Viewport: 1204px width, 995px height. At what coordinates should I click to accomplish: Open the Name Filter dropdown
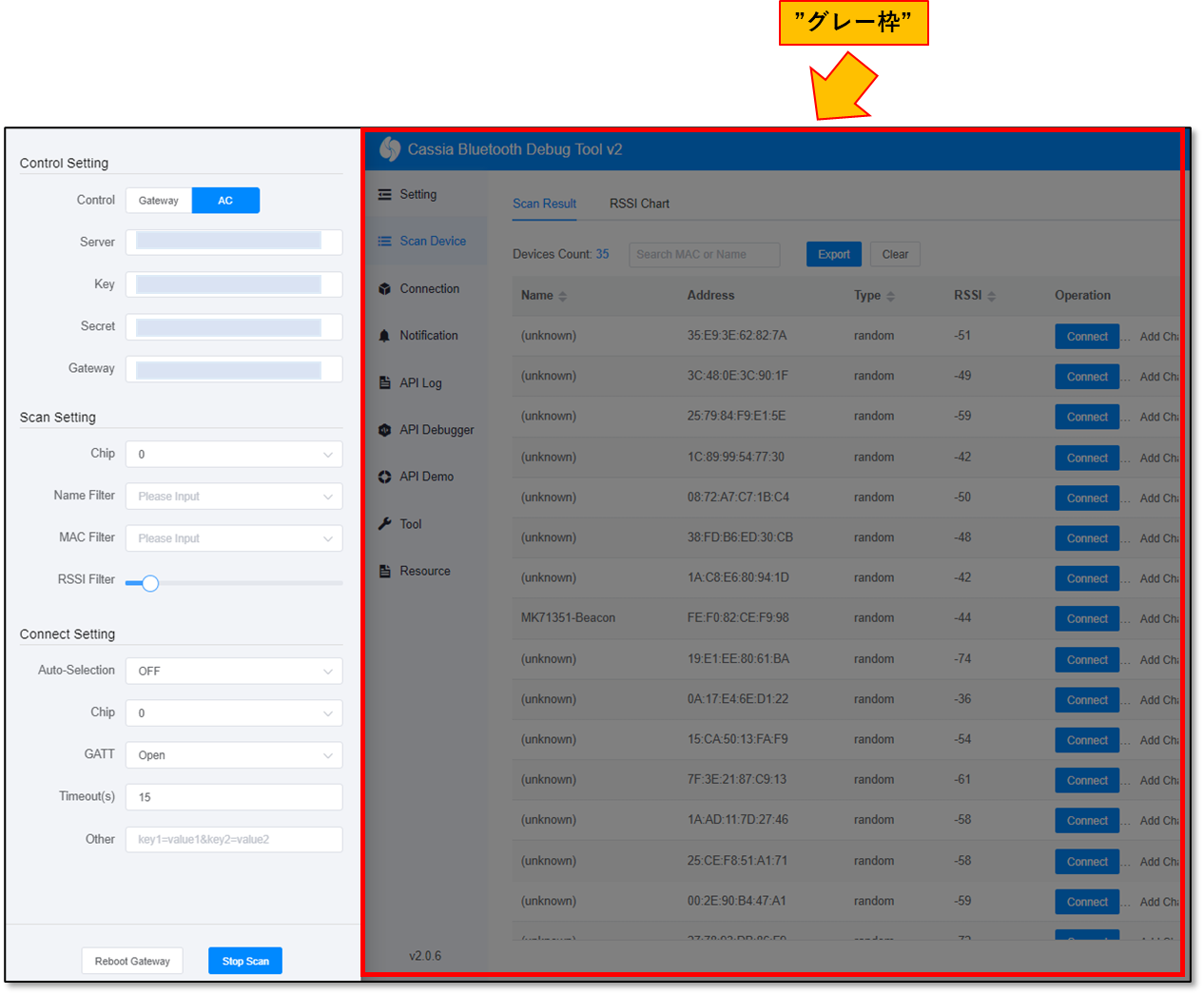click(x=234, y=497)
